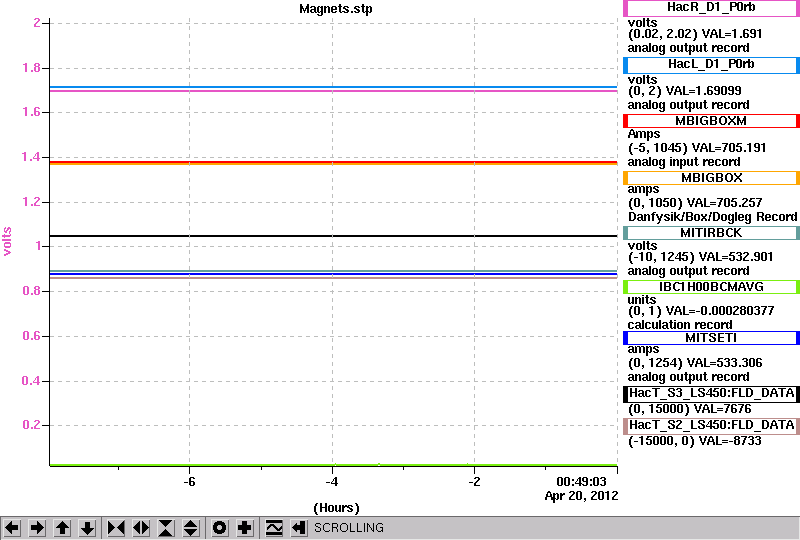
Task: Click the calculation record description
Action: (x=680, y=325)
